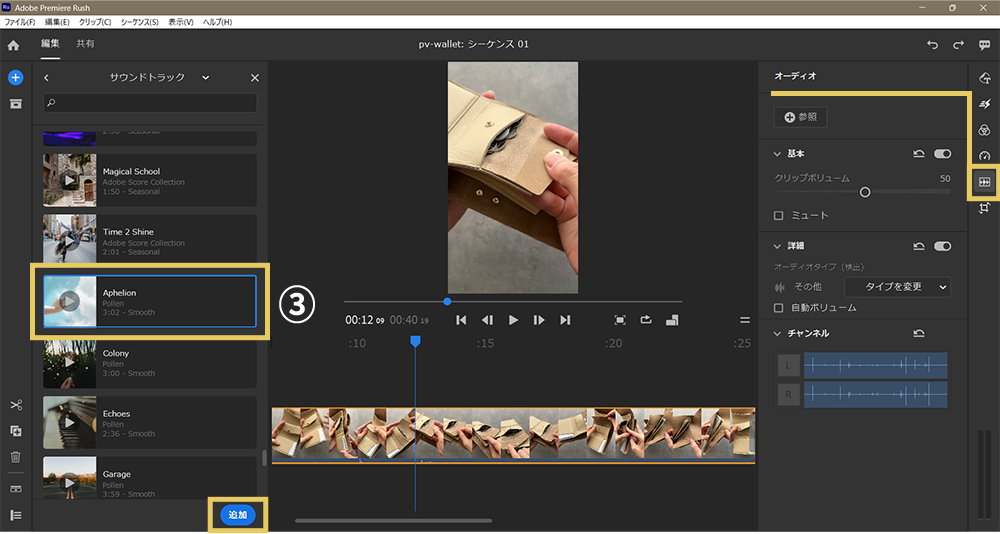
Task: Collapse the 詳細 section chevron
Action: 777,246
